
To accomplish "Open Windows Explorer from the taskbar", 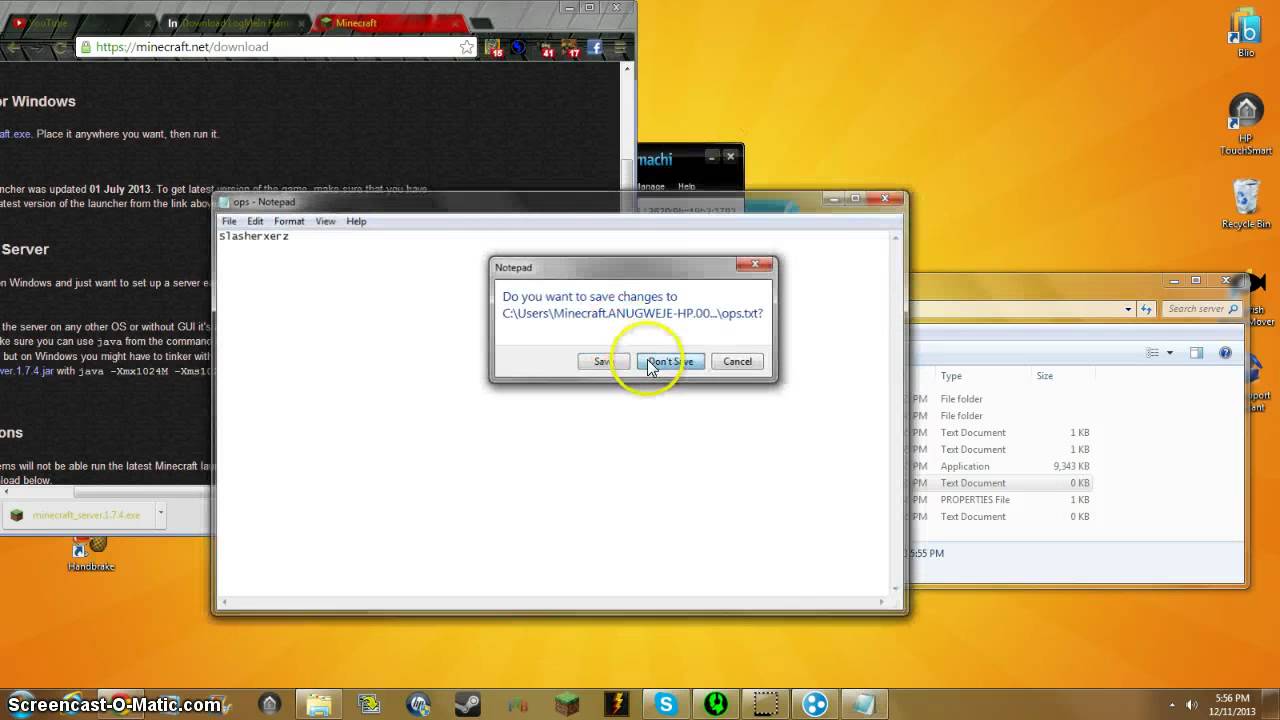I will click(319, 704).
